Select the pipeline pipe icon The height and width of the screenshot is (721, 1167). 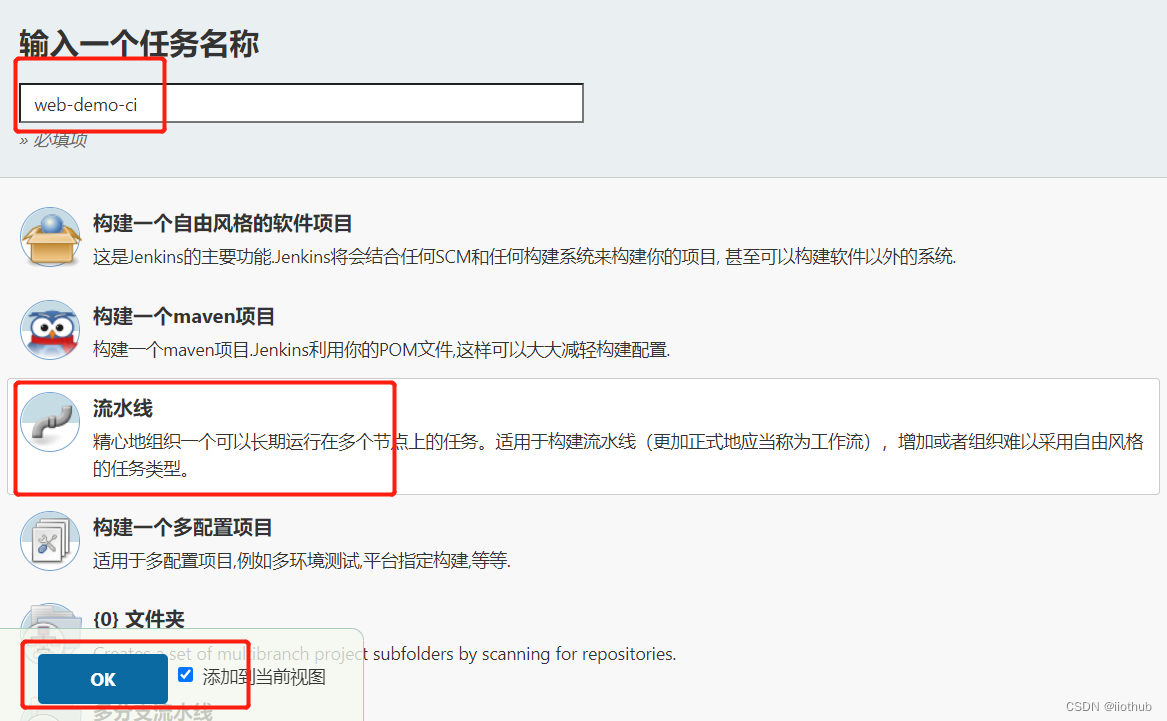(51, 422)
